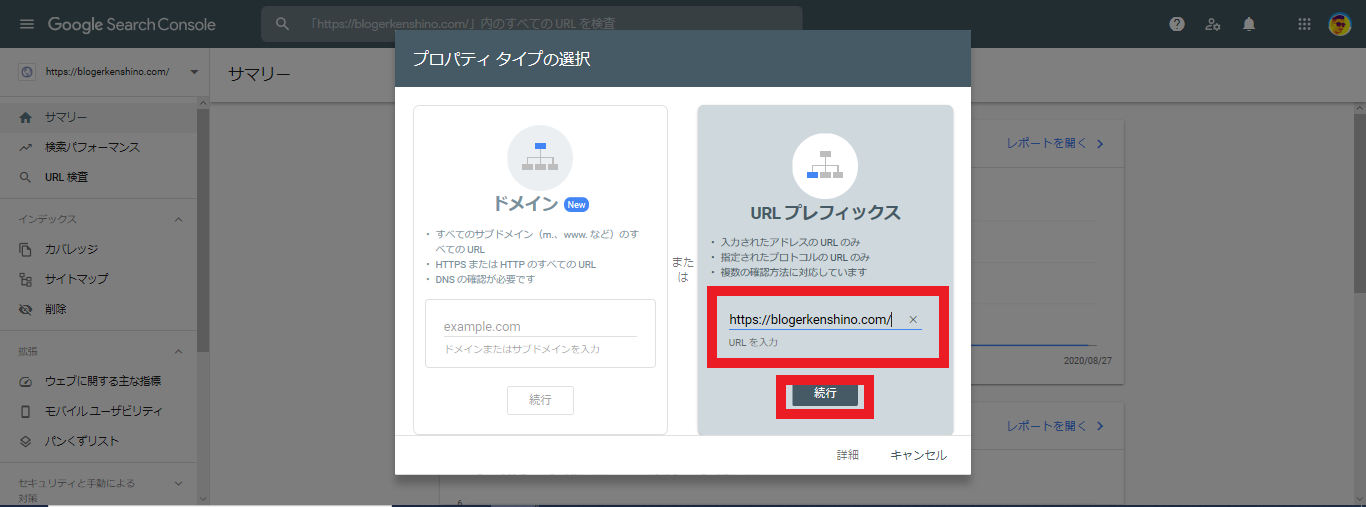This screenshot has width=1366, height=507.
Task: Click the プロパティ タイプの選択 dialog title
Action: pyautogui.click(x=502, y=59)
